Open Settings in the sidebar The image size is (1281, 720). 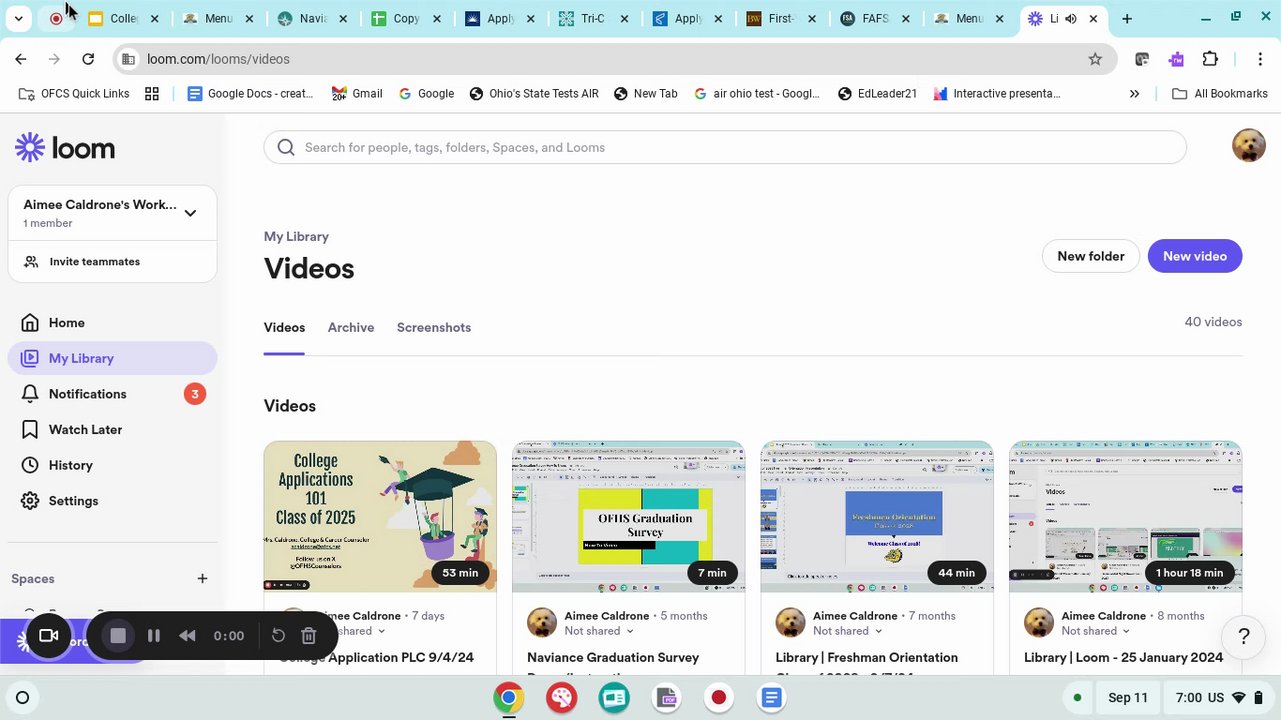[112, 501]
